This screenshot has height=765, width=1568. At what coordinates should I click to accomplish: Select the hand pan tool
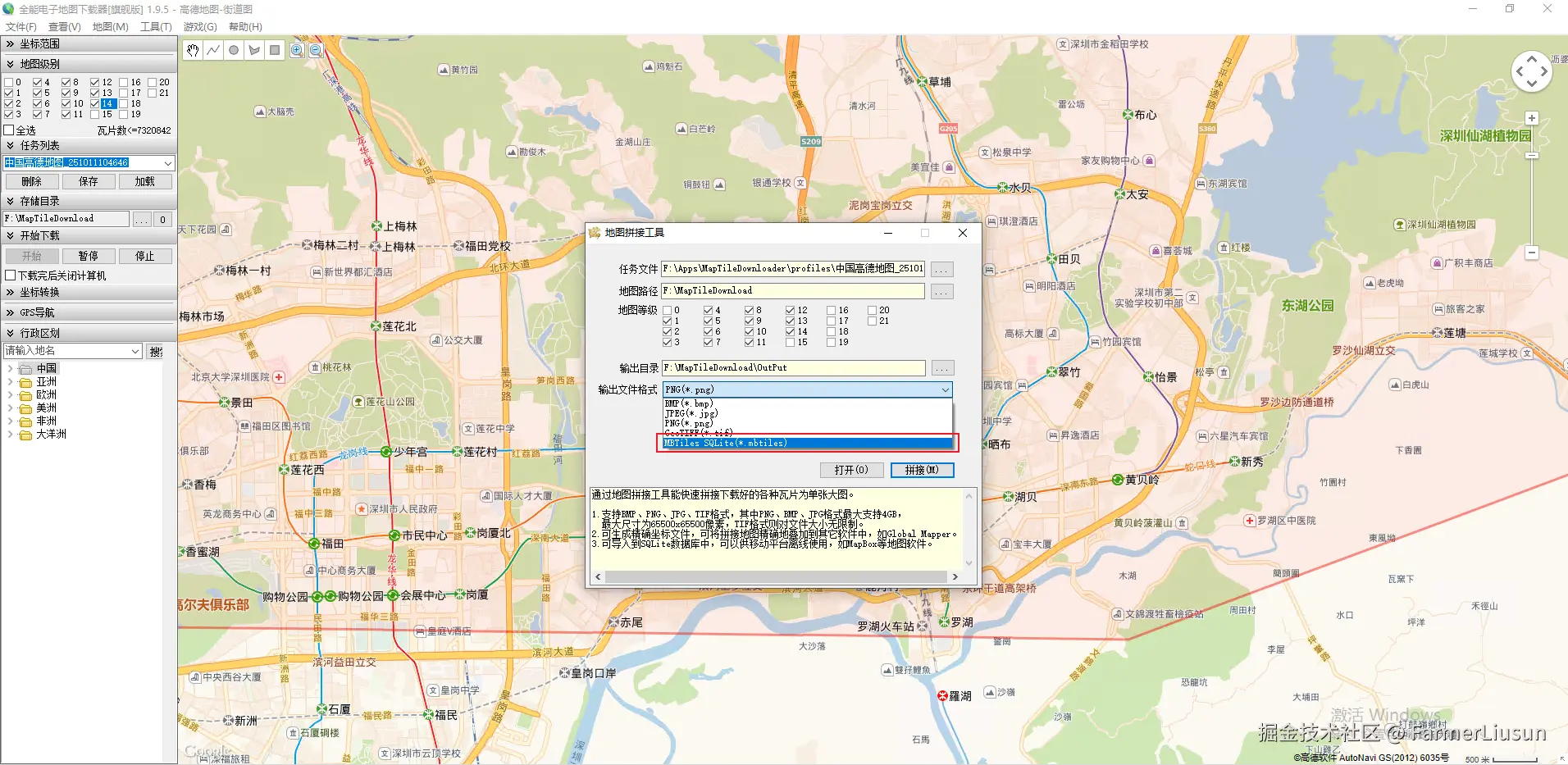click(x=193, y=50)
